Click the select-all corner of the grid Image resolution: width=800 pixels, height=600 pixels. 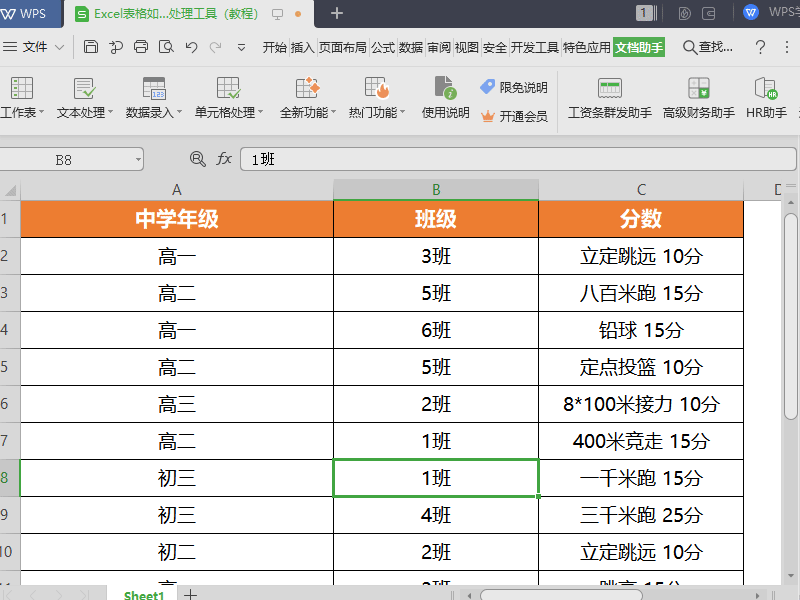click(10, 190)
